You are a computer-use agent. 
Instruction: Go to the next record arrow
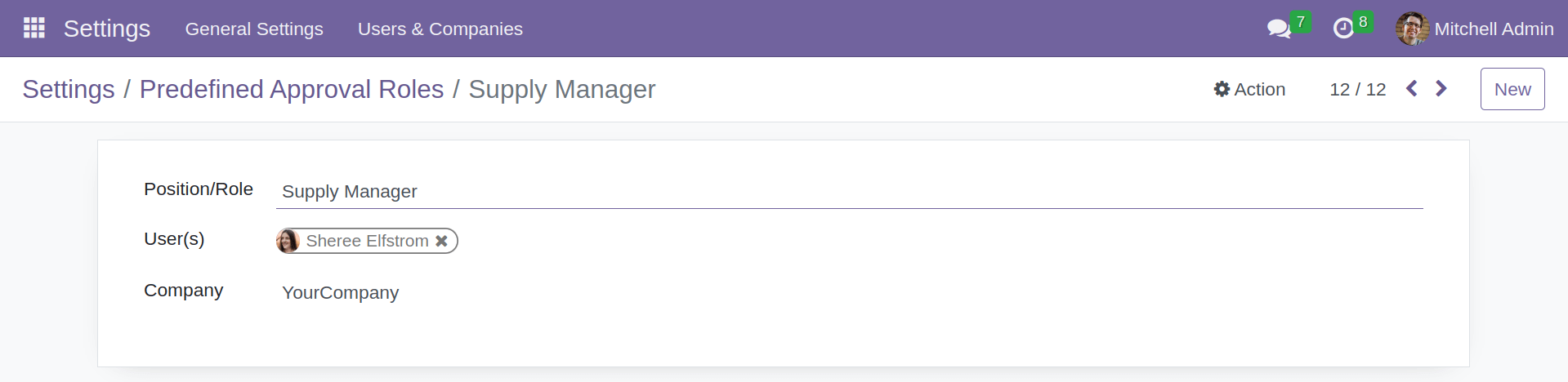(1441, 89)
